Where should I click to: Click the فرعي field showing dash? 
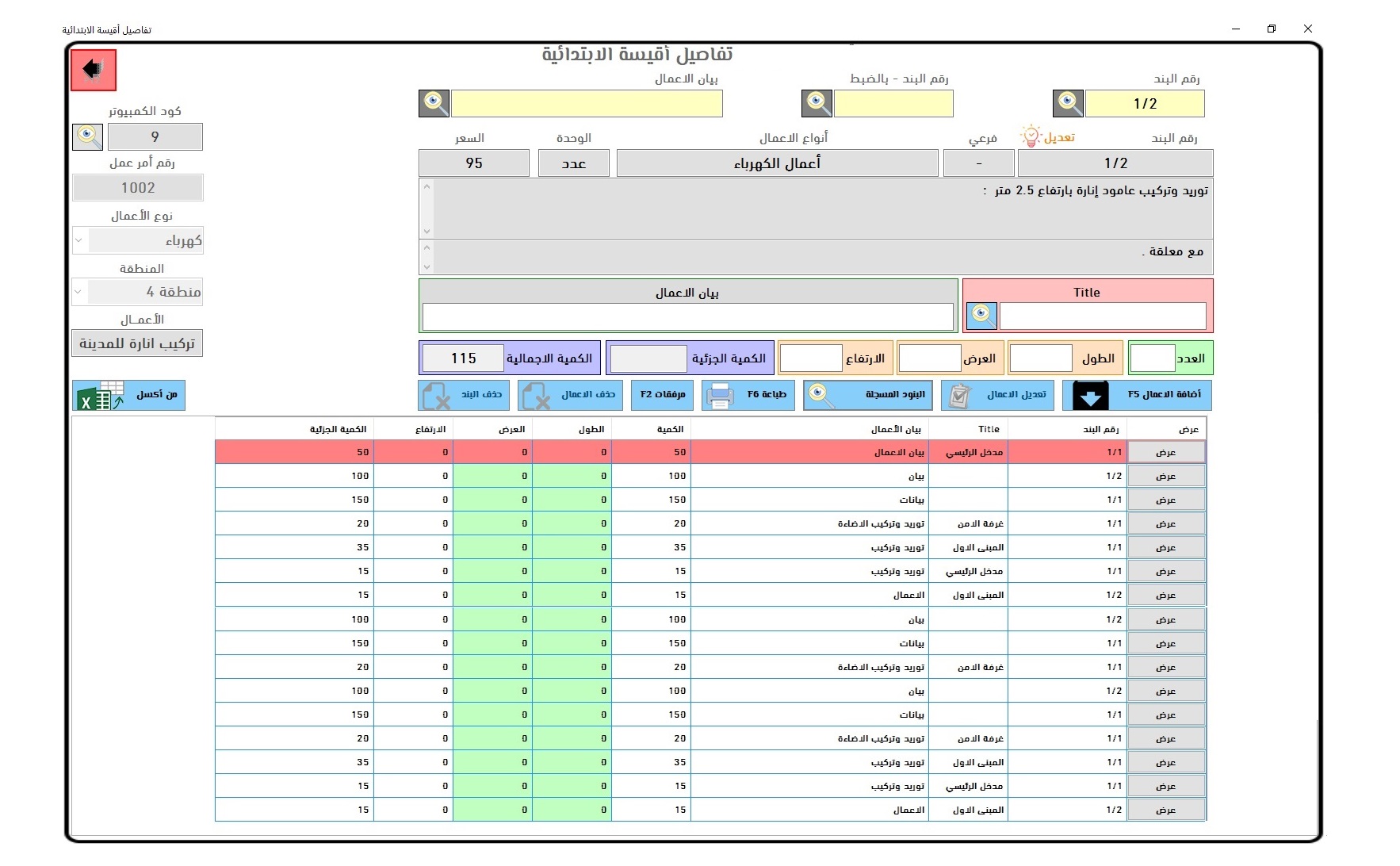979,163
